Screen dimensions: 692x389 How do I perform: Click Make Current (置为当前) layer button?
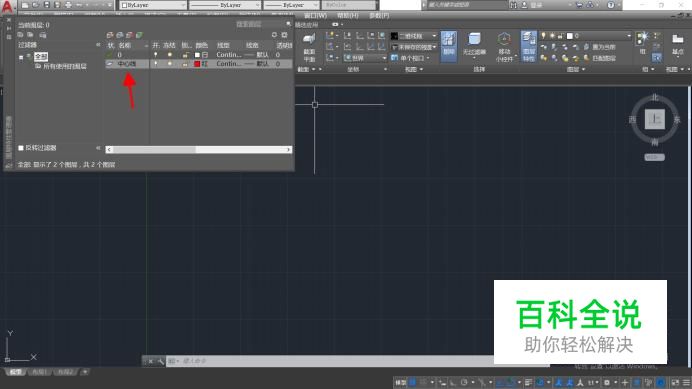[600, 47]
